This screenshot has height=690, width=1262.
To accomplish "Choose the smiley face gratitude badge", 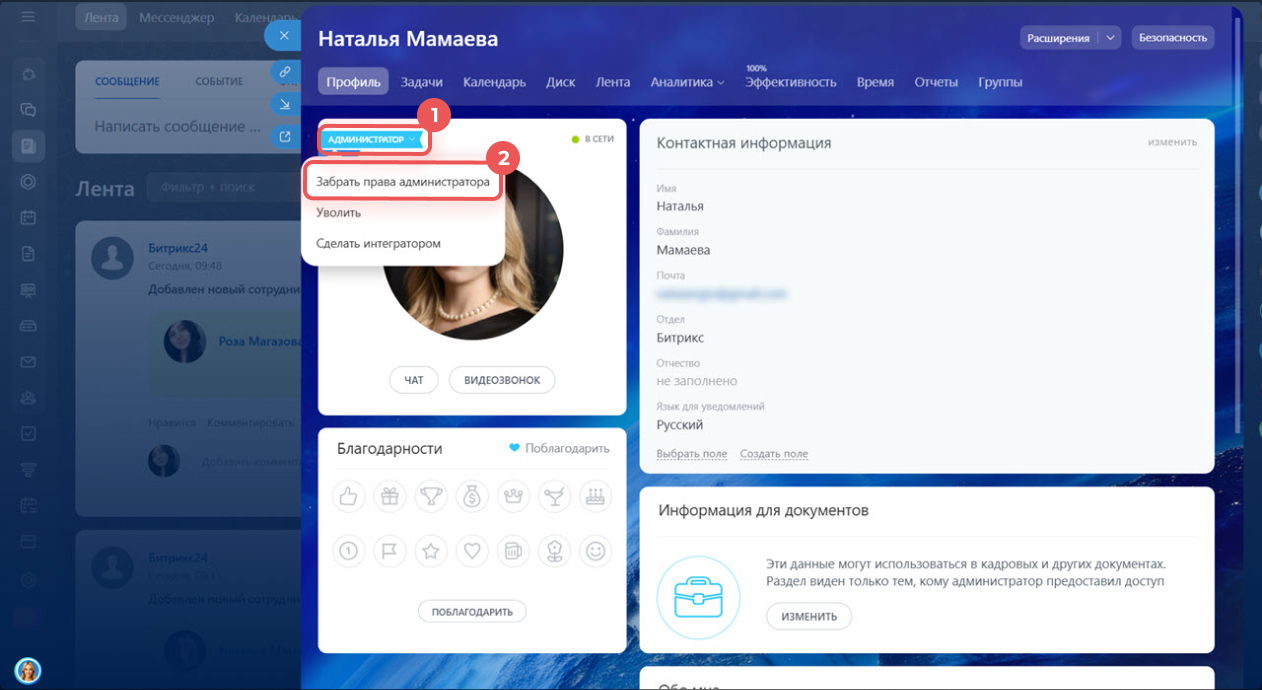I will (x=595, y=550).
